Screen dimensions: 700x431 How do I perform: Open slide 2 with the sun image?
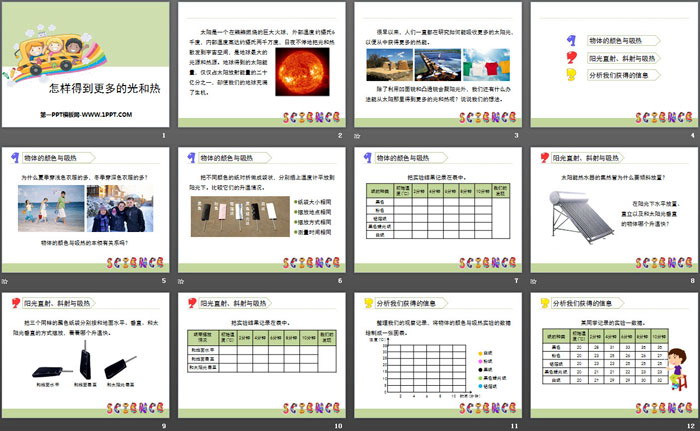(261, 71)
